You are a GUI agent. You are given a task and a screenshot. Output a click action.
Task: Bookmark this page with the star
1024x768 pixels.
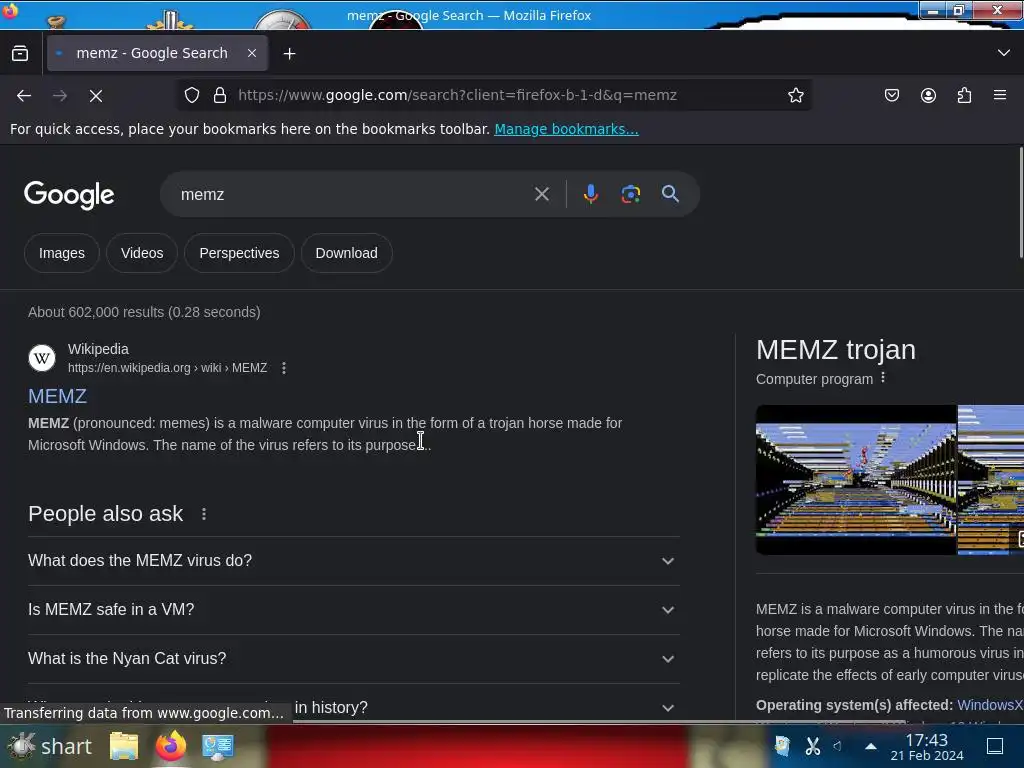tap(795, 95)
